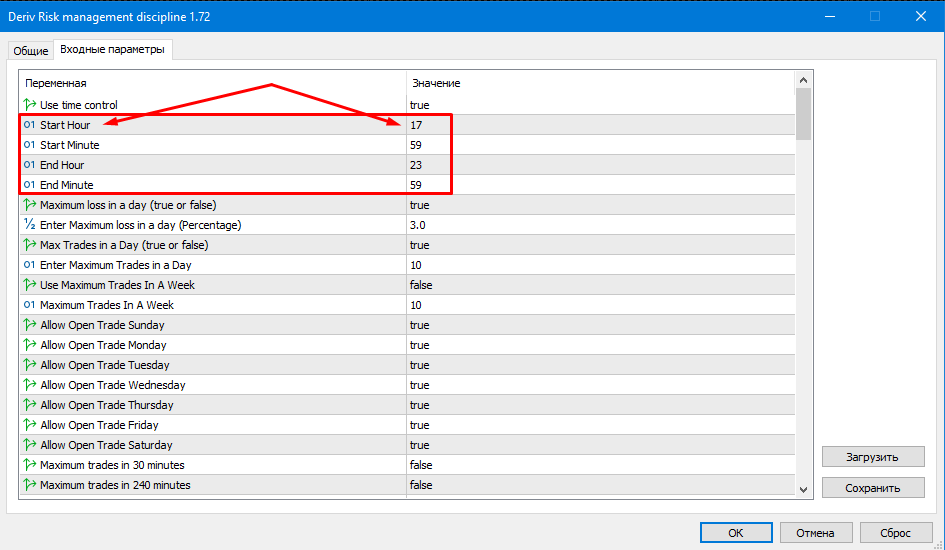Click the 'Allow Open Trade Tuesday' row label

(105, 364)
